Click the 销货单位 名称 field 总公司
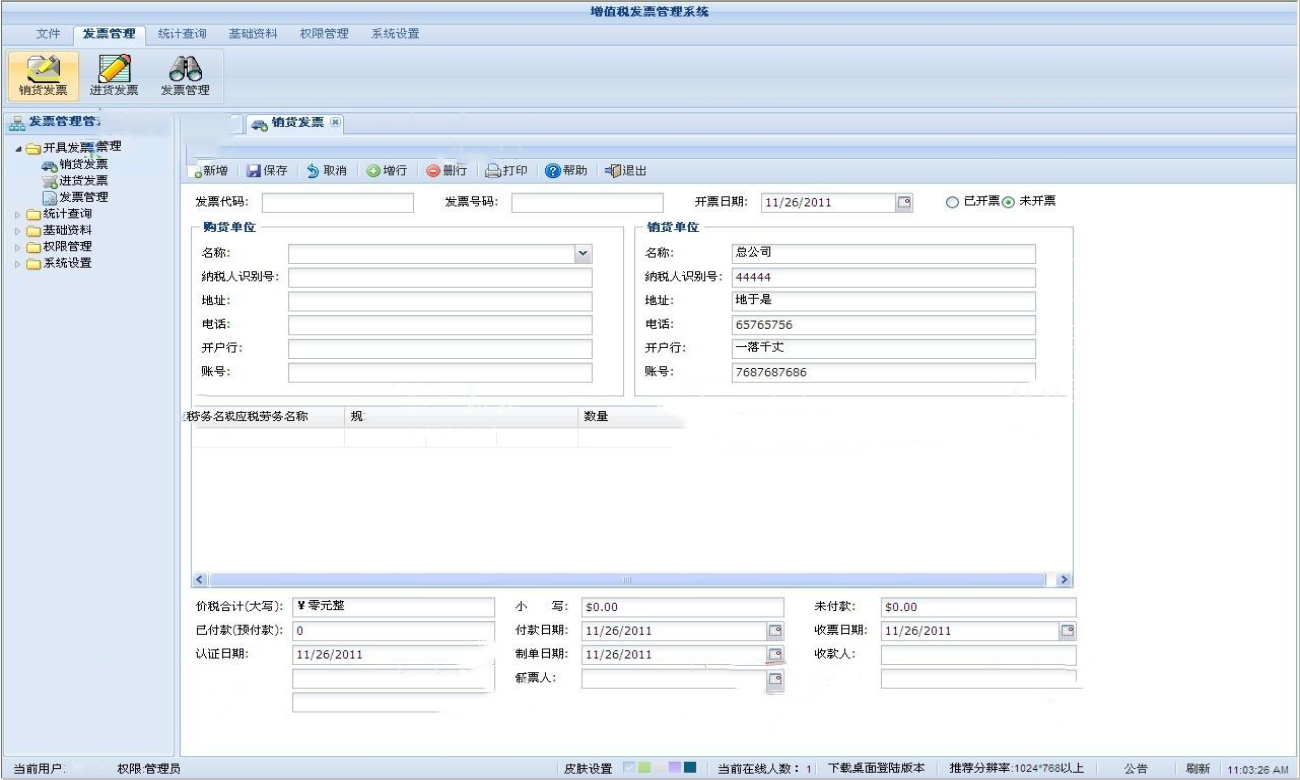 click(x=884, y=254)
